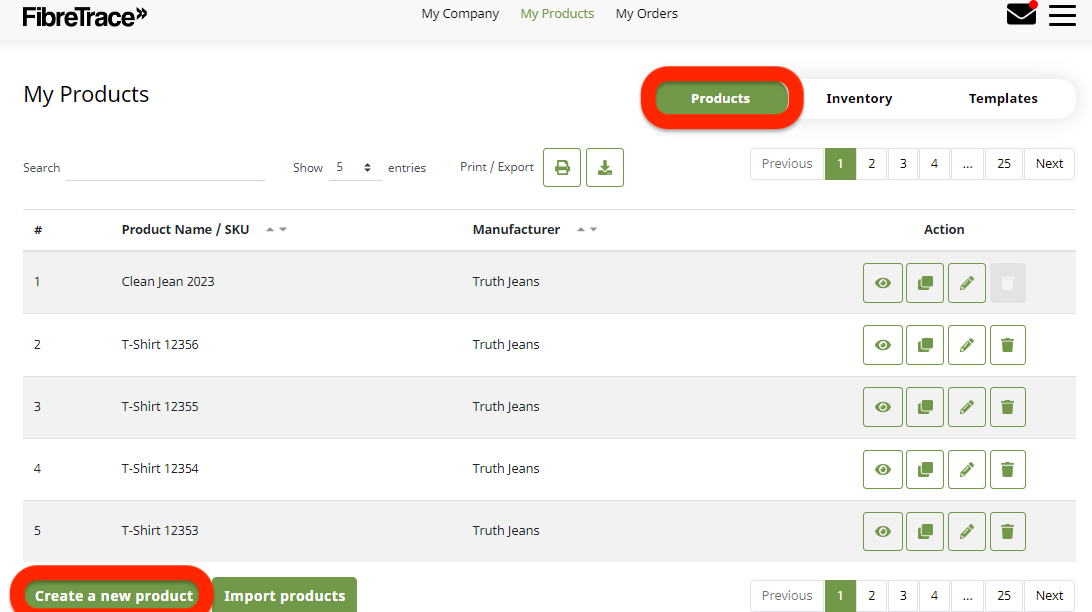The height and width of the screenshot is (612, 1092).
Task: Open the mail envelope notifications icon
Action: (1021, 14)
